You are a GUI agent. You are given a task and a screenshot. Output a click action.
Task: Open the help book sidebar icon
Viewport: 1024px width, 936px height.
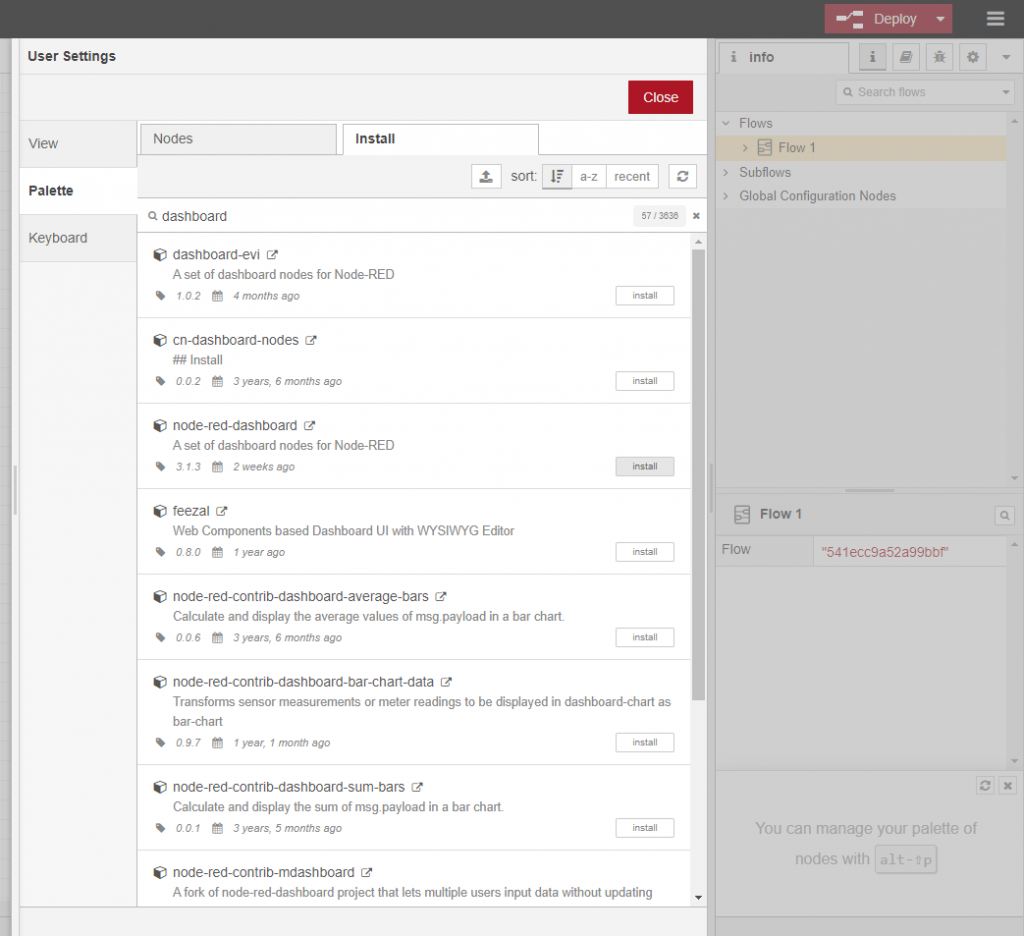point(906,57)
